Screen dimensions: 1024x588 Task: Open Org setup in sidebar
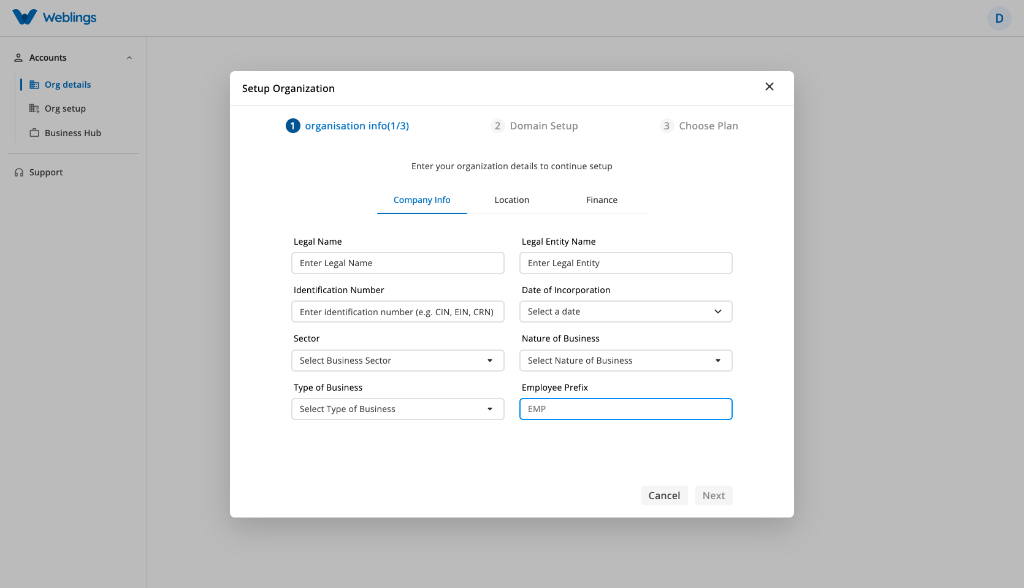click(x=65, y=108)
